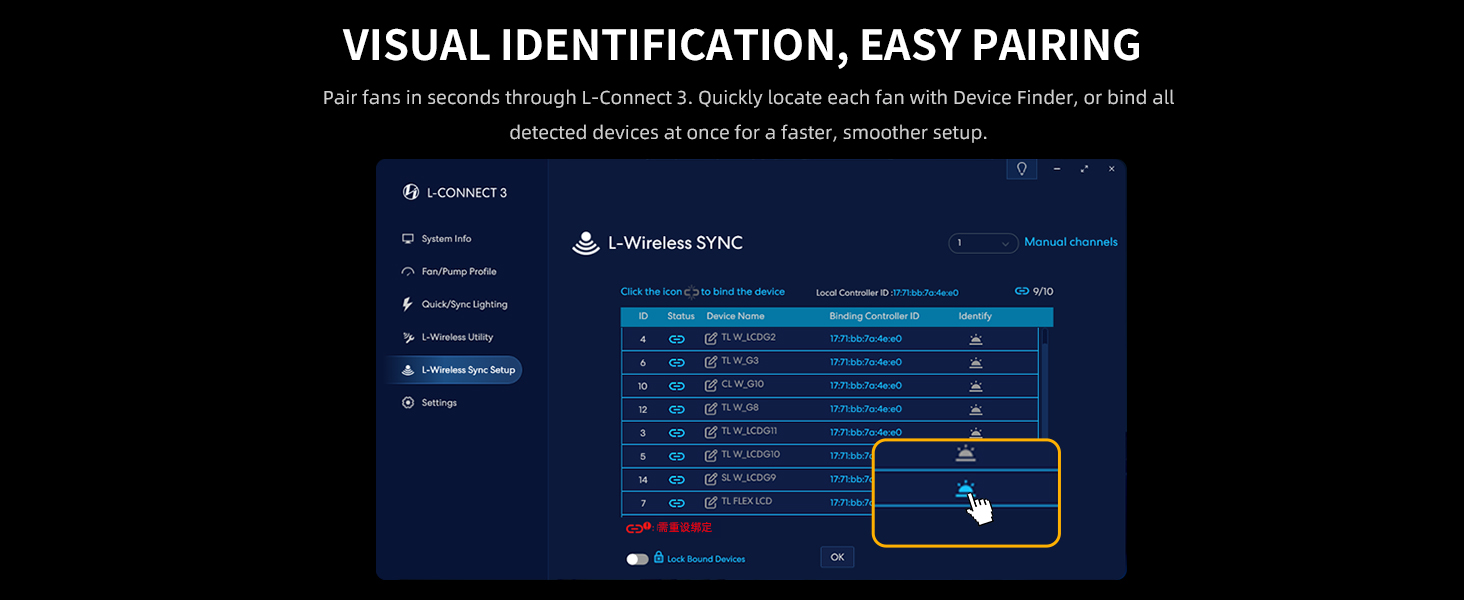
Task: Identify device TL W_LCDG2 with its light icon
Action: 975,339
